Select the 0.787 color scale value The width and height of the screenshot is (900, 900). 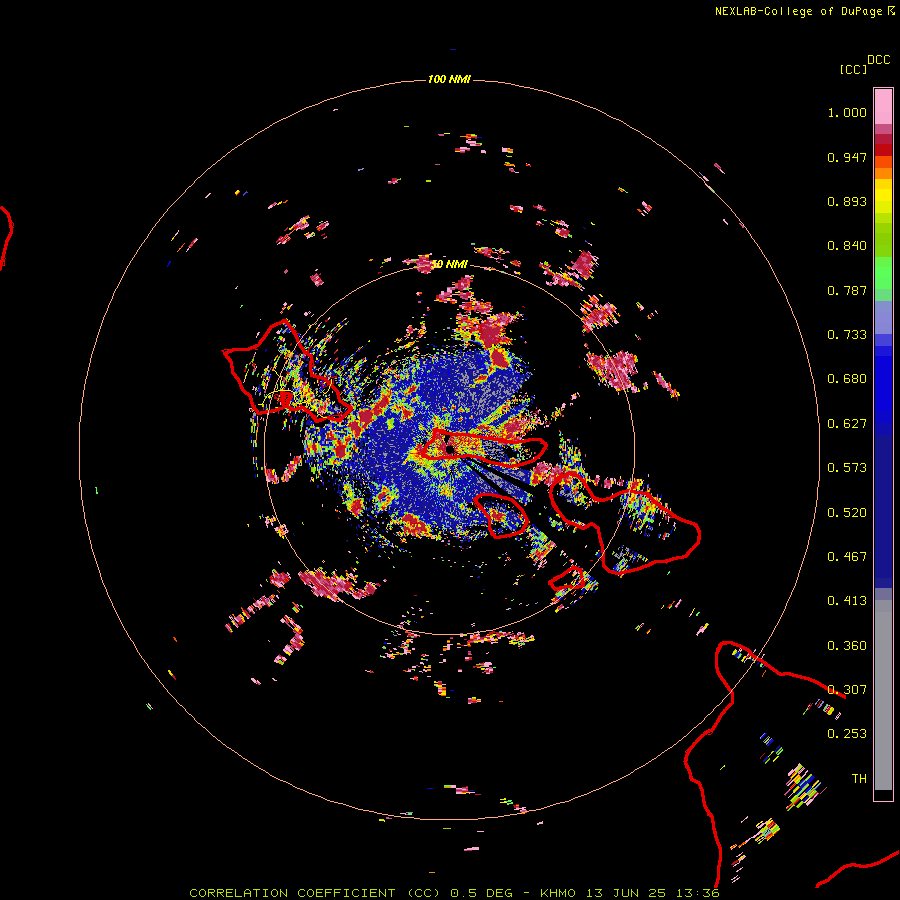pyautogui.click(x=847, y=290)
